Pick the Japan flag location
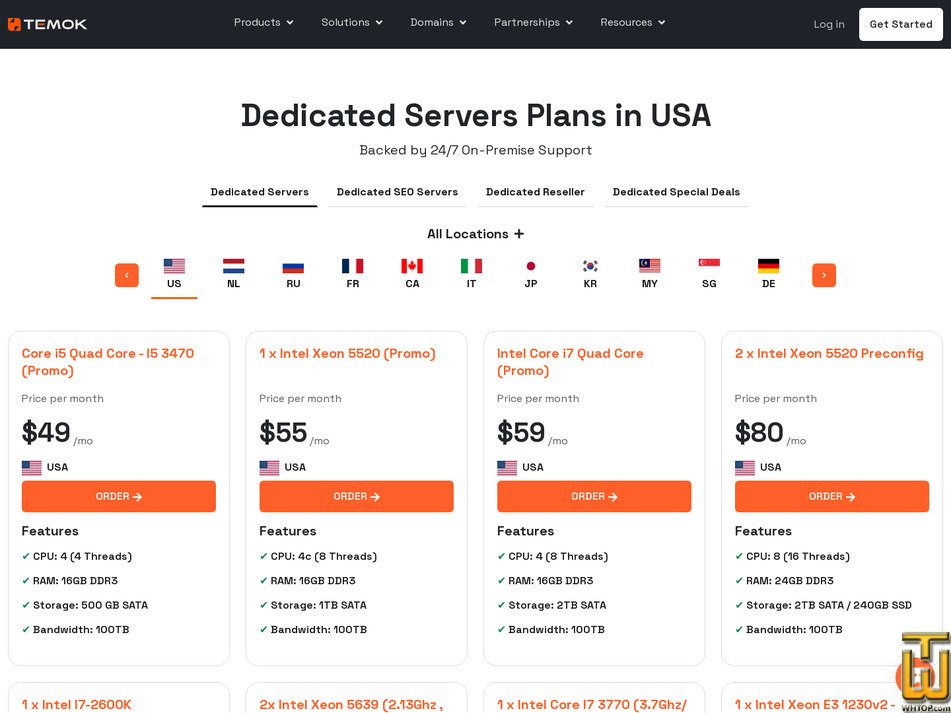Viewport: 951px width, 713px height. 531,273
